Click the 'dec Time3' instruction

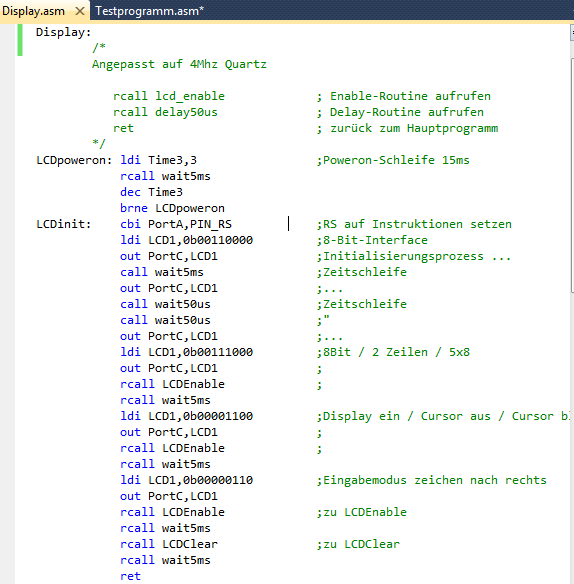(x=151, y=192)
